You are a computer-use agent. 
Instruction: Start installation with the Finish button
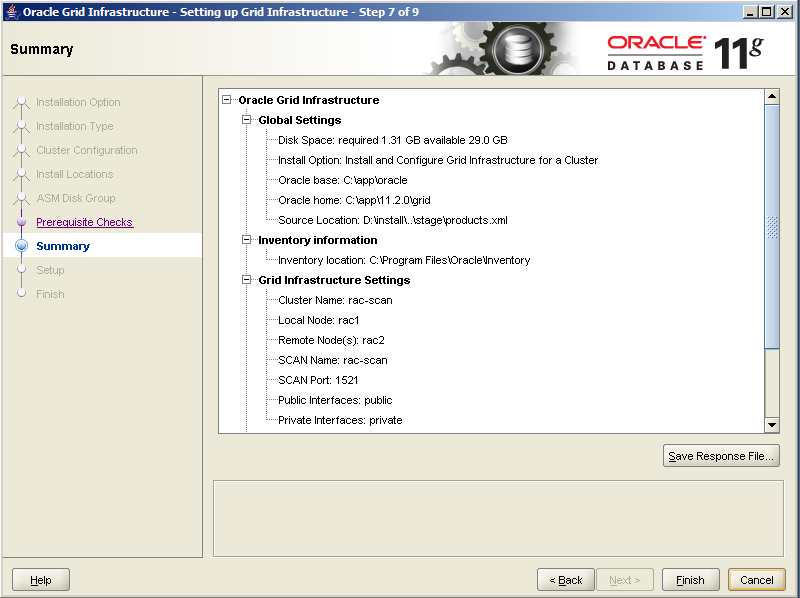click(x=690, y=580)
